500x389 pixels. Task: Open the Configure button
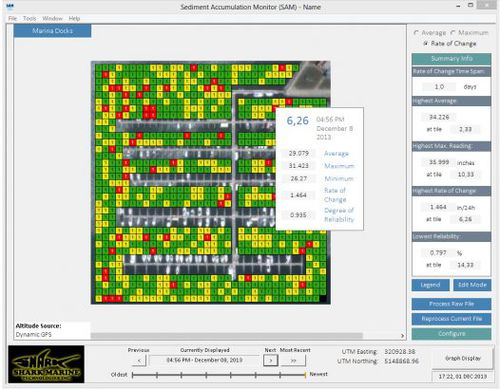click(451, 334)
